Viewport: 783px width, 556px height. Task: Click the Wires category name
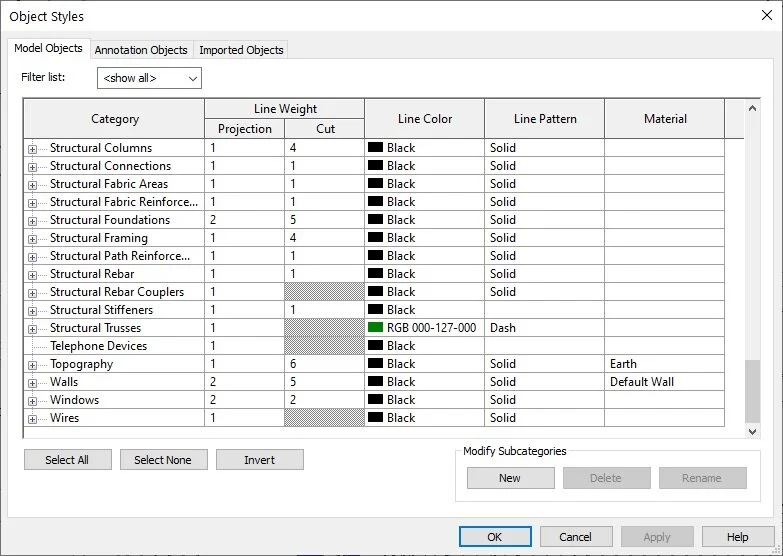pyautogui.click(x=64, y=418)
